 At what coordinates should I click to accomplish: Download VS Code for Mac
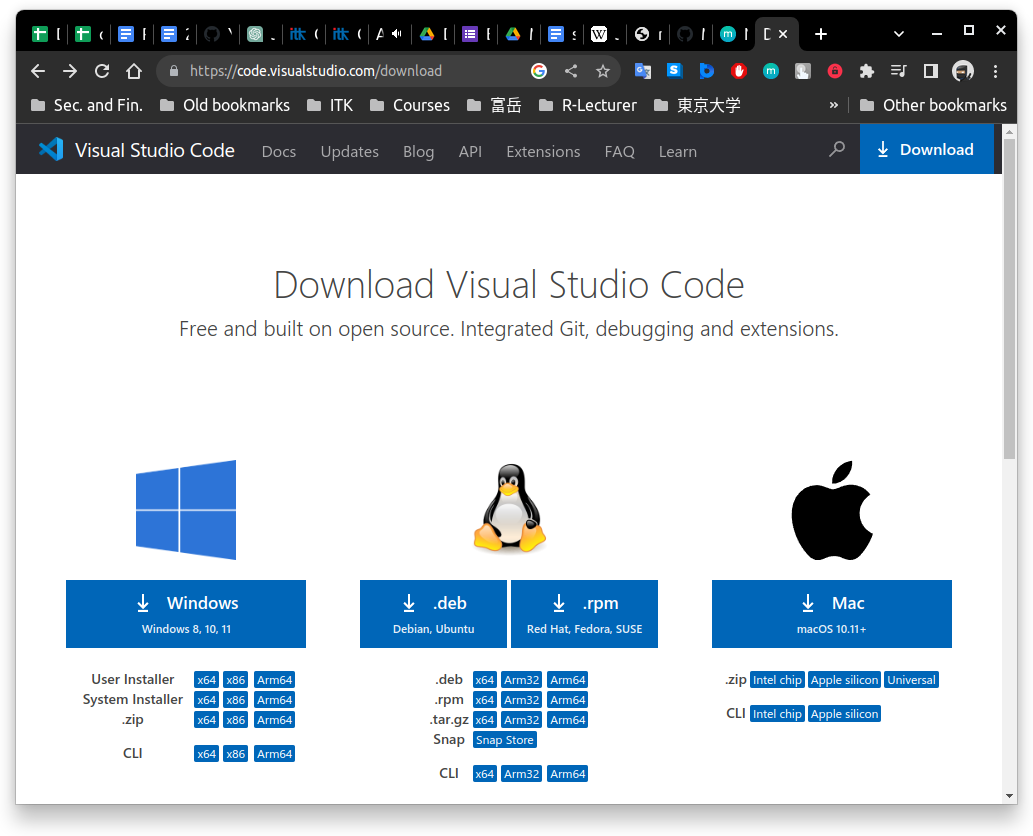tap(832, 614)
